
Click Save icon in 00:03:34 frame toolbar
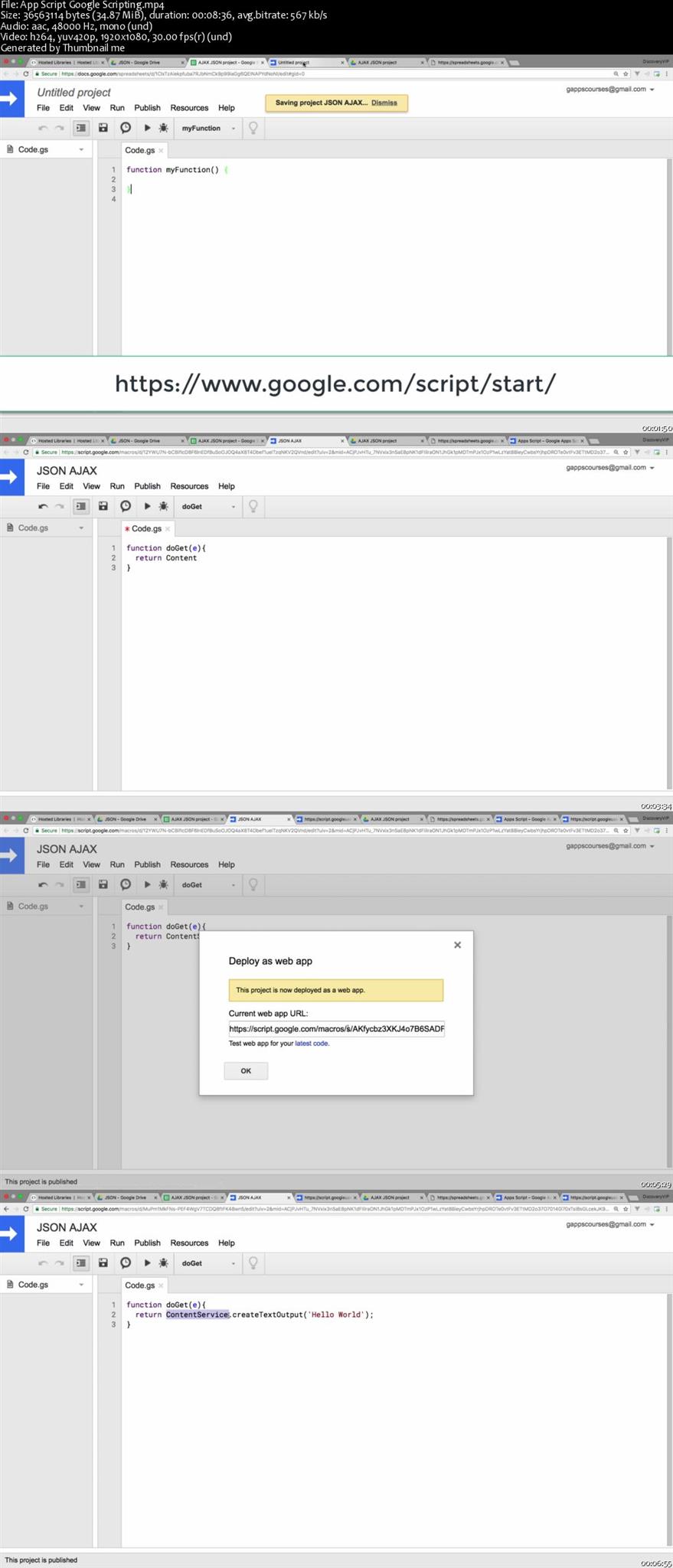103,506
